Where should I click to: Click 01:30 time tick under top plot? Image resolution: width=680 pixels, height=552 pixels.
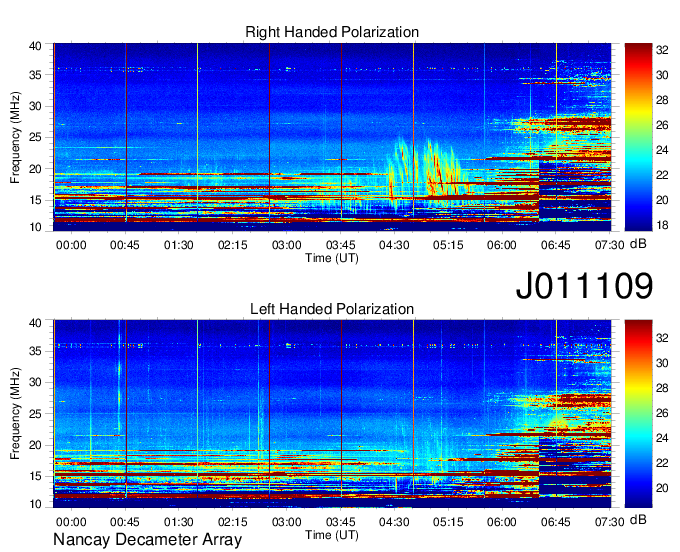coord(179,245)
